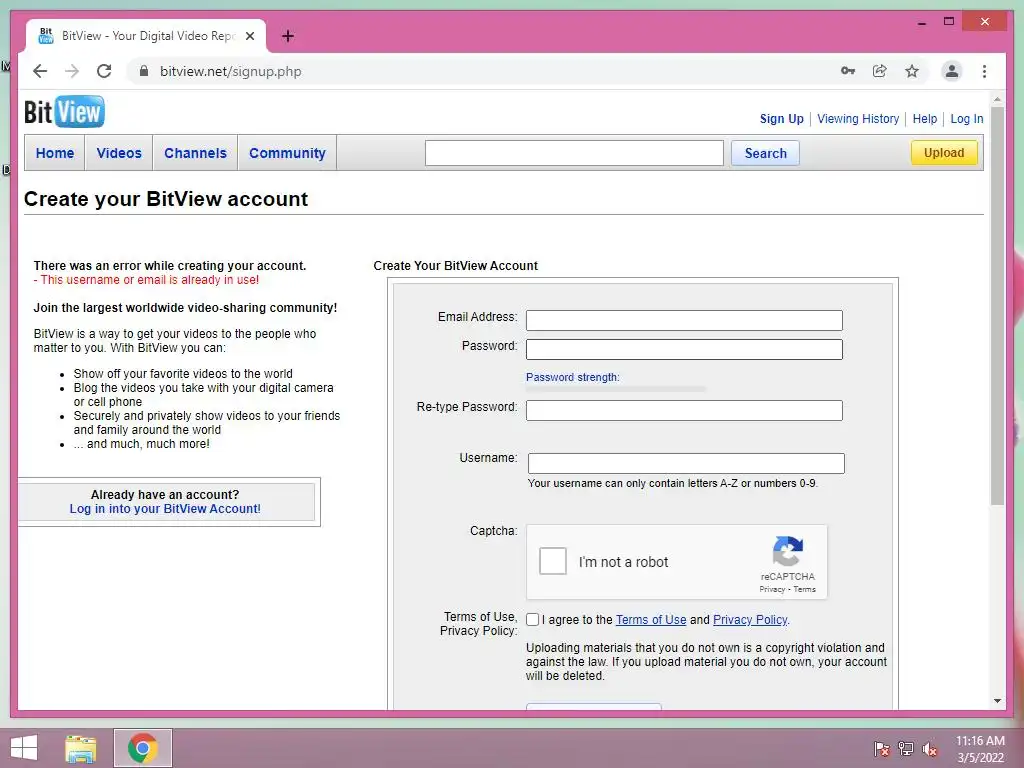
Task: Open the Chrome profile avatar icon
Action: point(952,71)
